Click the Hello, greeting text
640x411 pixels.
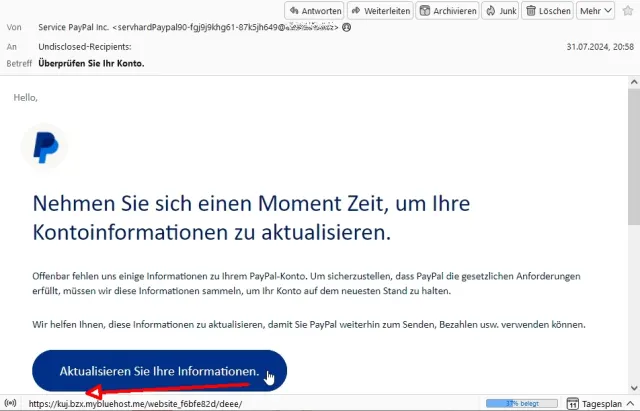click(25, 98)
